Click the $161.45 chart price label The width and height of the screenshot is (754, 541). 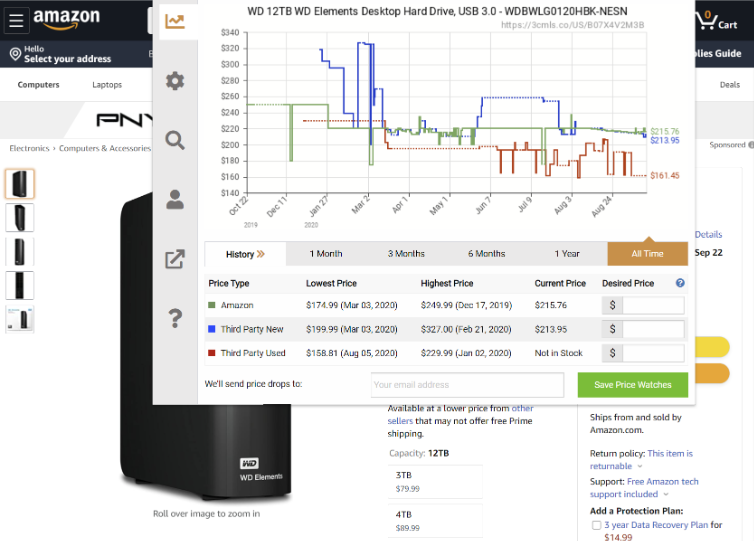665,176
